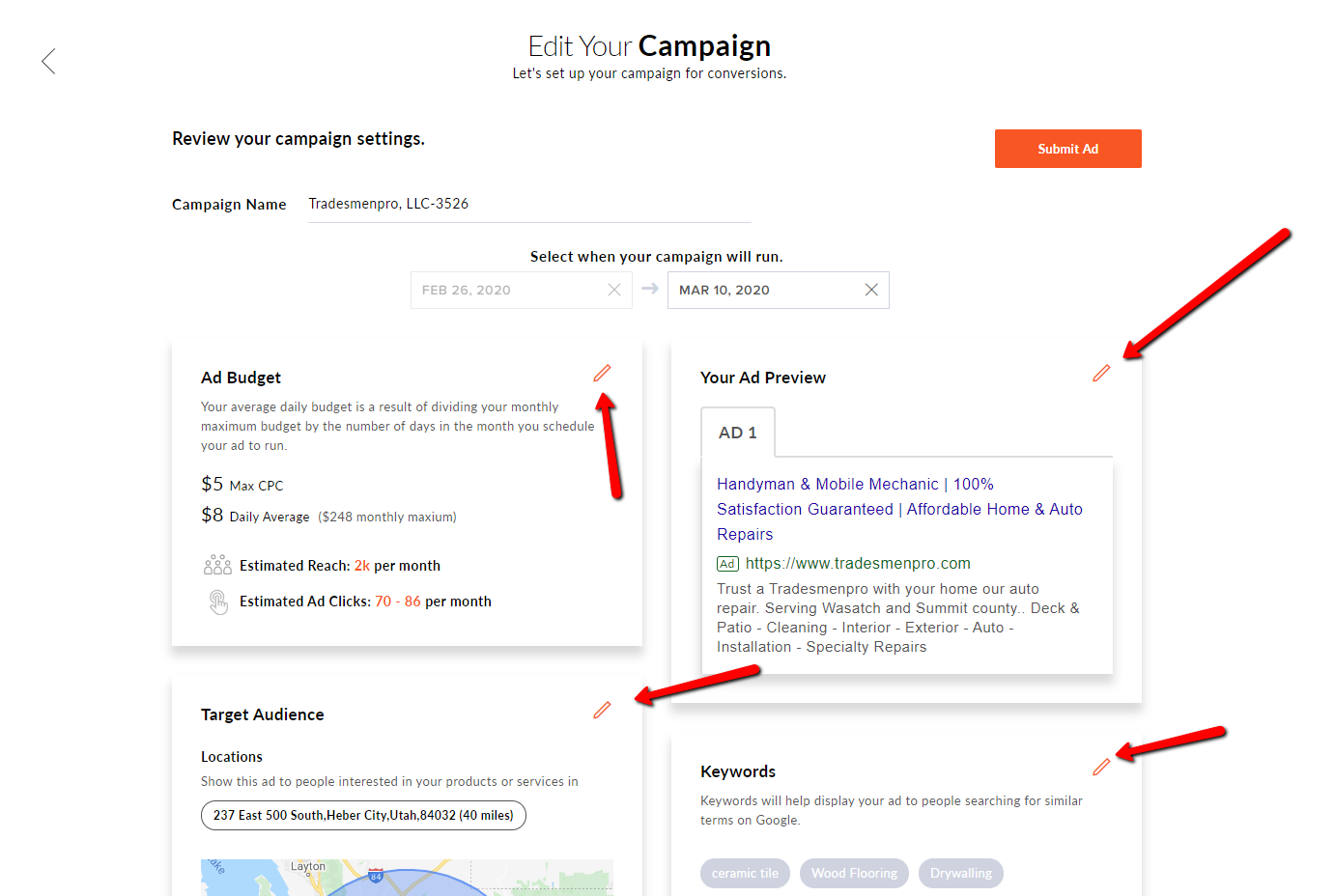Click the Target Audience map preview
Screen dimensions: 1335x896
(407, 878)
